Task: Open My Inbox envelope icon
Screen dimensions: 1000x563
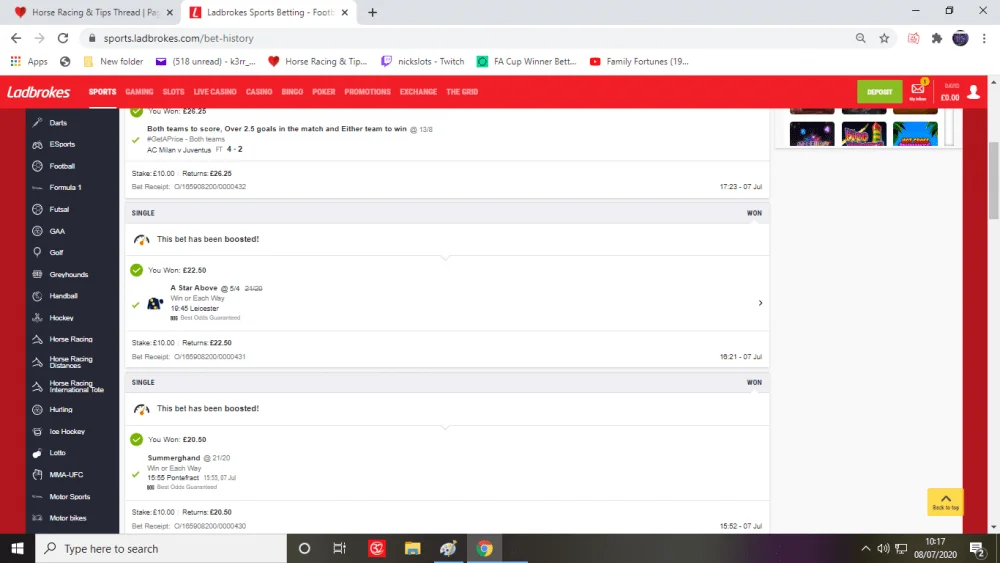Action: [x=918, y=91]
